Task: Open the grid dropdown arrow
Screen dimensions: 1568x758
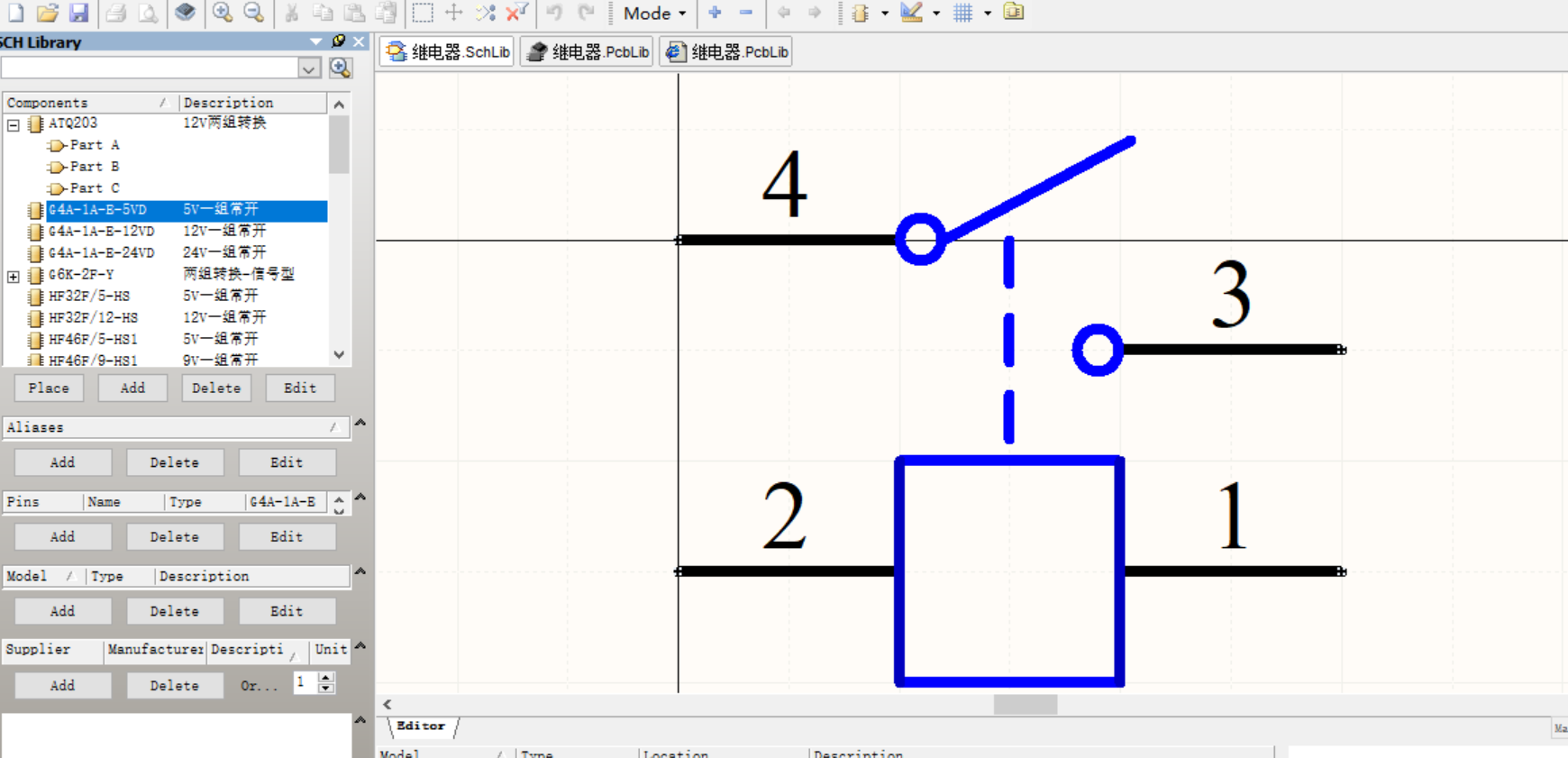Action: 988,14
